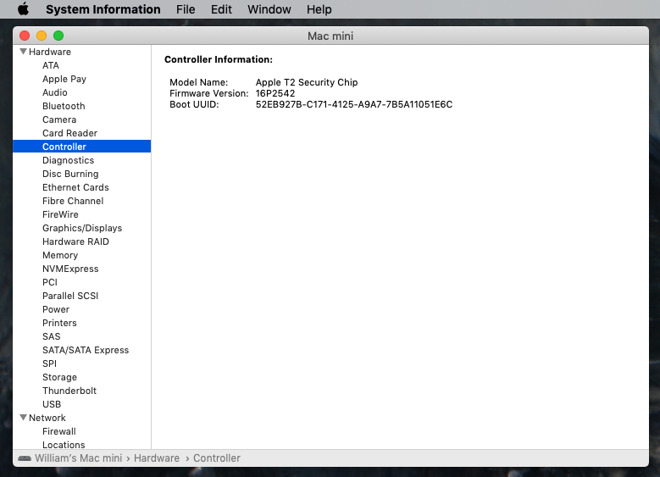
Task: Select Graphics/Displays in the sidebar
Action: (x=82, y=228)
